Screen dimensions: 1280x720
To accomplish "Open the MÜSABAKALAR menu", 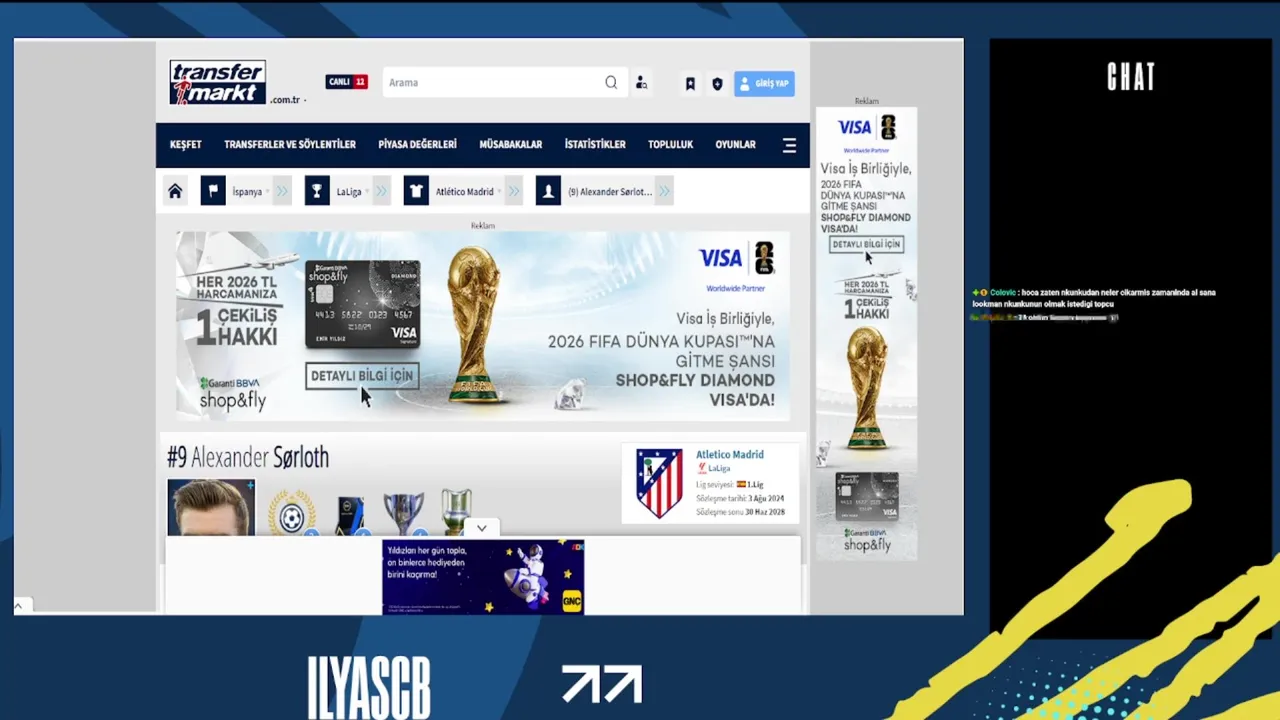I will [x=510, y=145].
